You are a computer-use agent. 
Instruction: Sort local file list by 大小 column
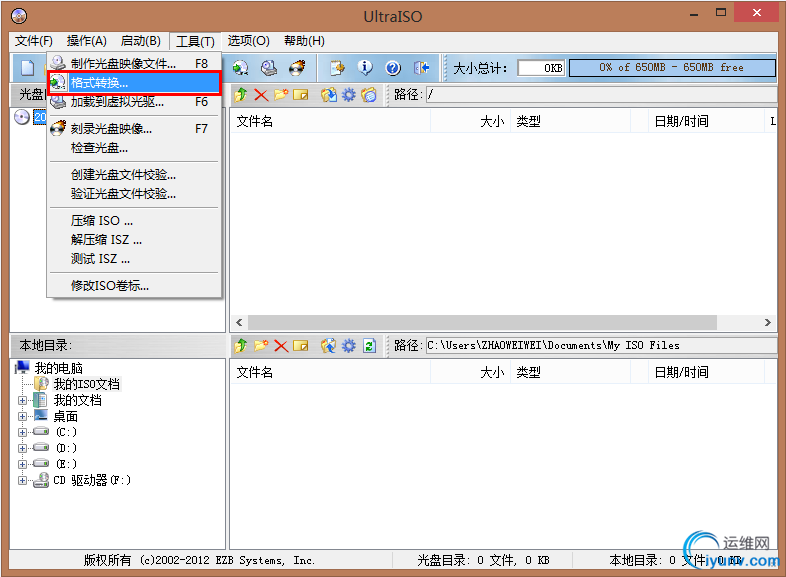click(x=471, y=372)
